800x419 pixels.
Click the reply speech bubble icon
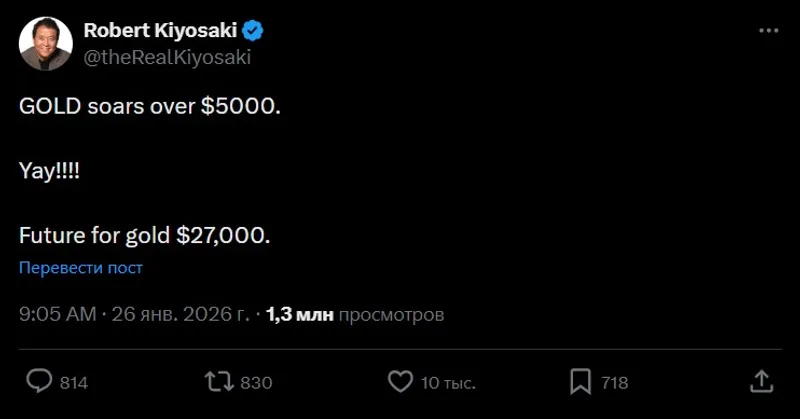39,381
